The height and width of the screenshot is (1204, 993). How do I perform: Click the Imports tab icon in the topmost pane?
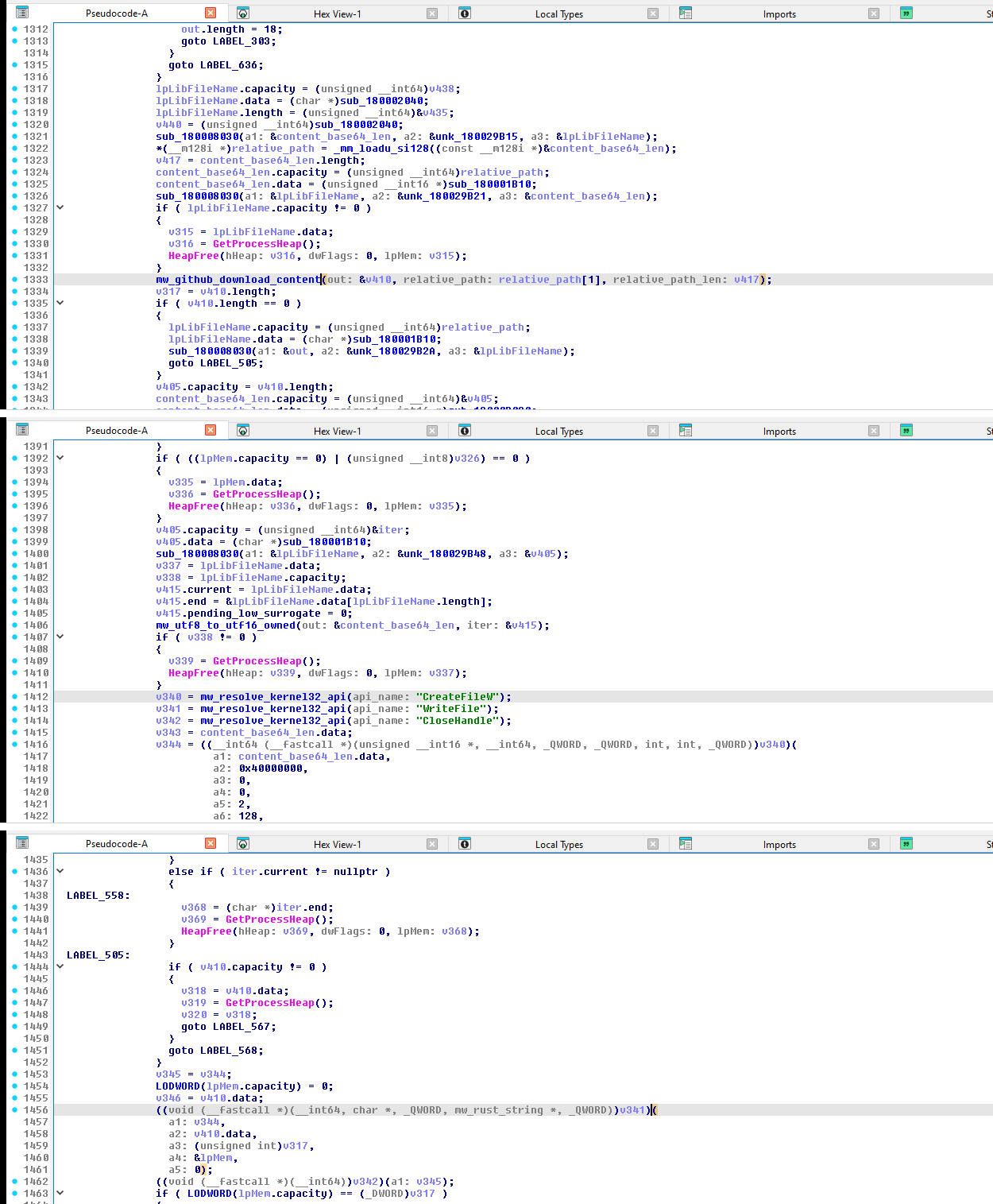(x=686, y=13)
